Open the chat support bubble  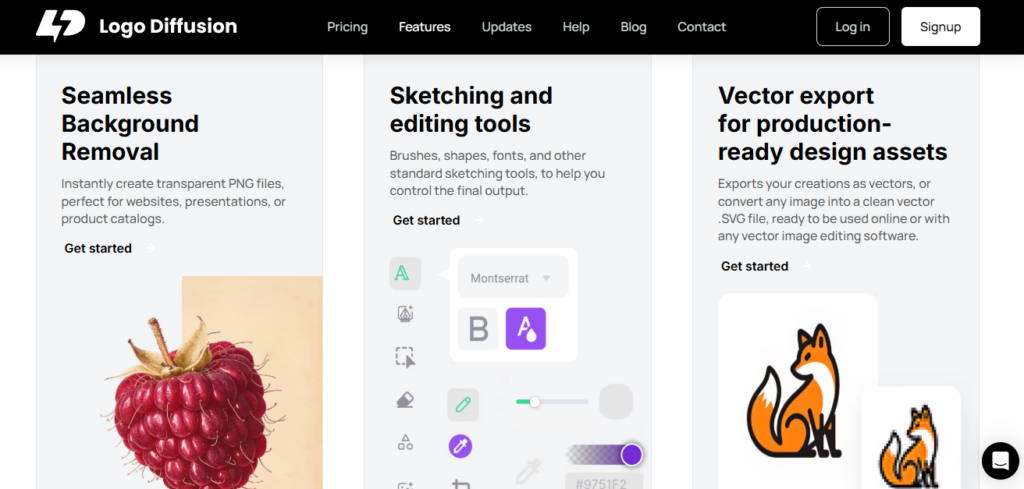pyautogui.click(x=999, y=460)
